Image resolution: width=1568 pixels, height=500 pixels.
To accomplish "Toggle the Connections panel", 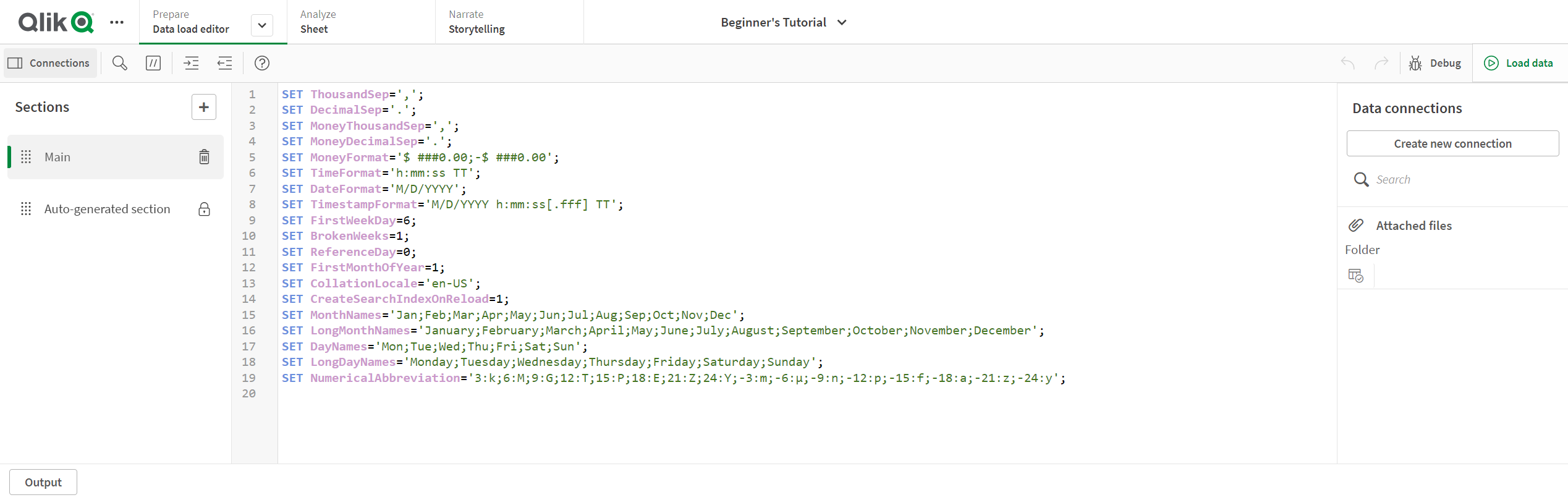I will (49, 63).
